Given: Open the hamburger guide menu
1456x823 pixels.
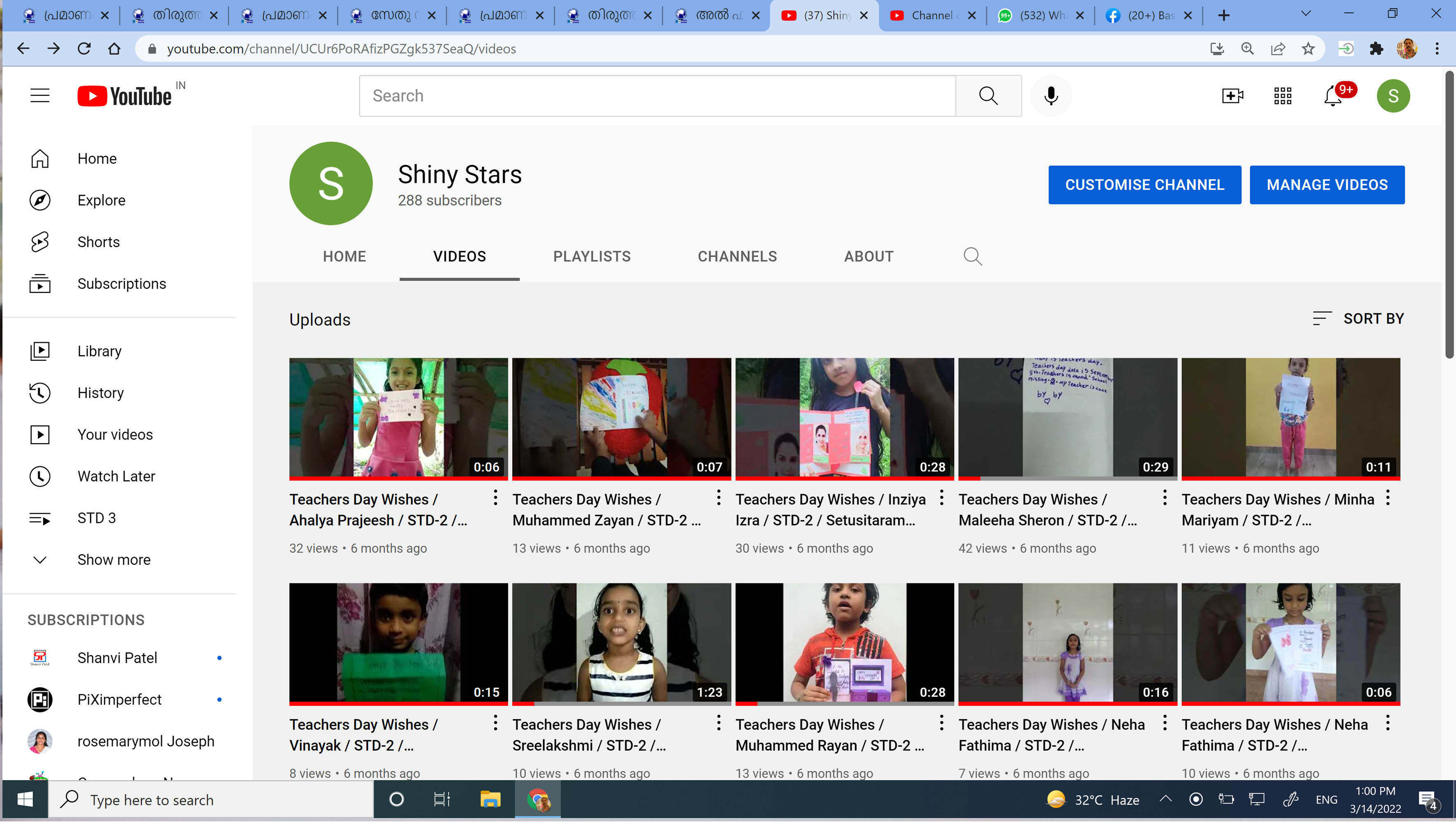Looking at the screenshot, I should (x=39, y=95).
